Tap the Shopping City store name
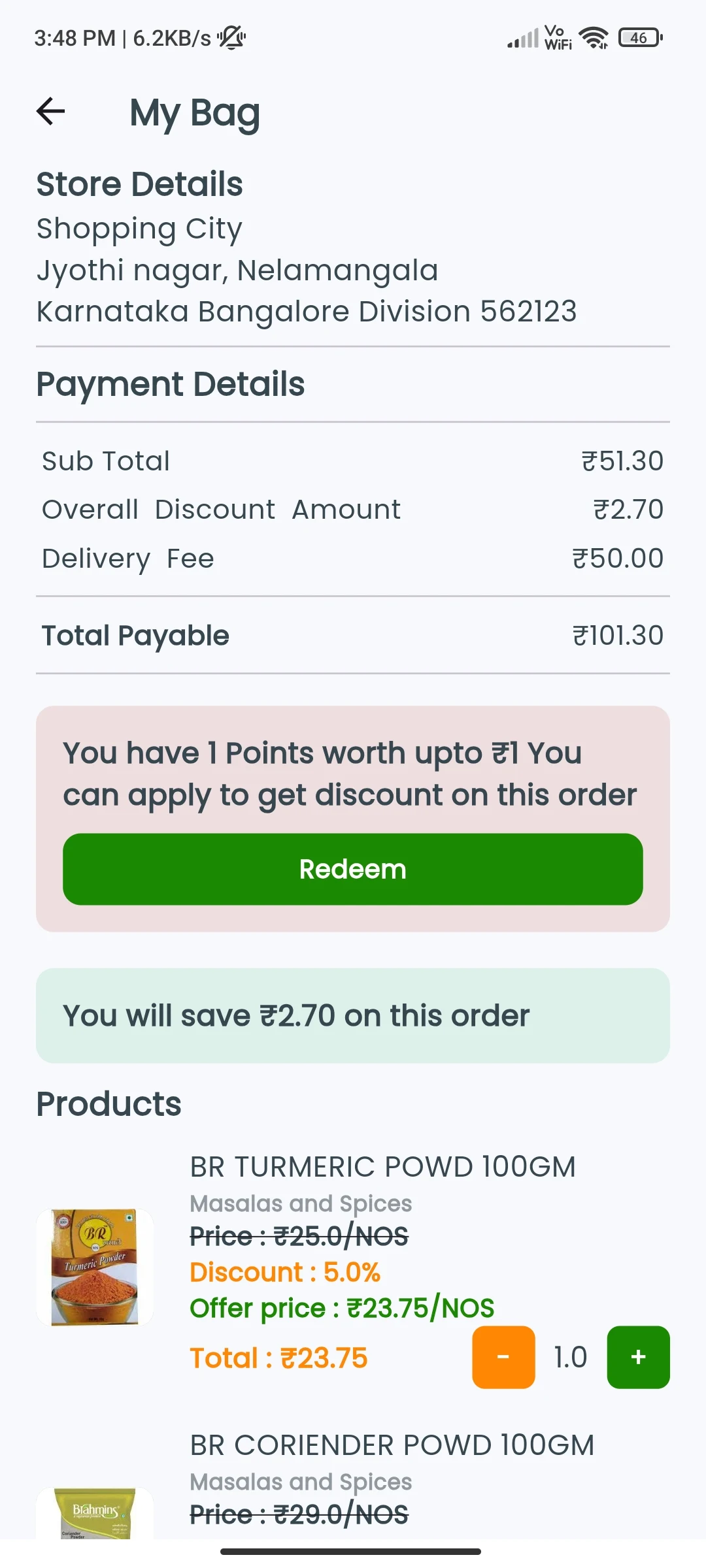706x1568 pixels. coord(139,229)
